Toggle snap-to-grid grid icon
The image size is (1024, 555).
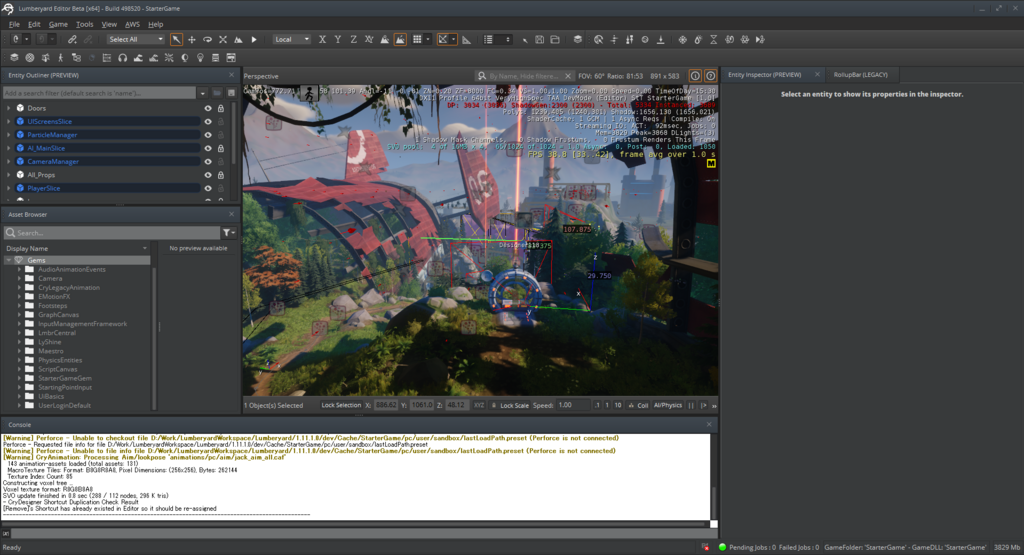click(417, 39)
